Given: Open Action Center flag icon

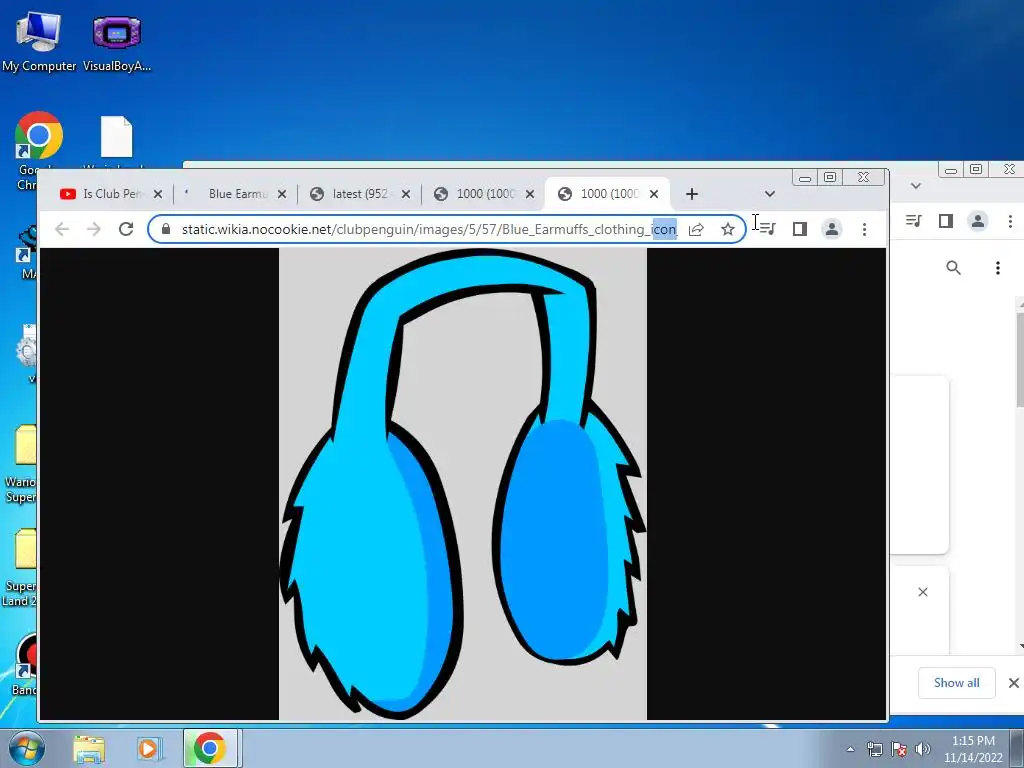Looking at the screenshot, I should point(899,749).
